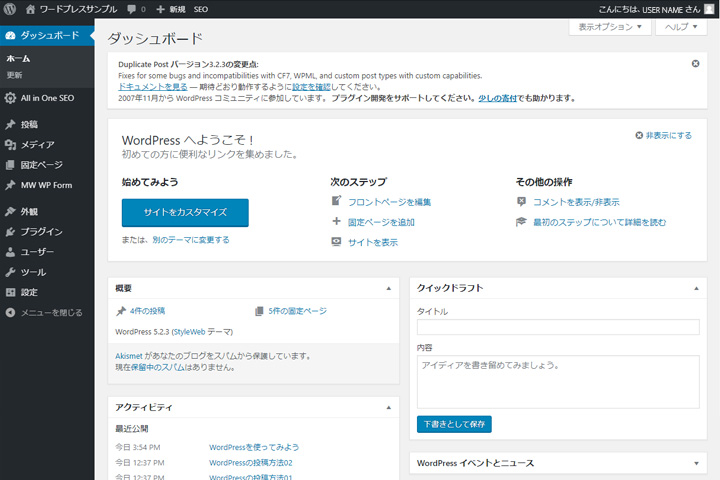Click pin icon beside 4件の投稿

point(120,311)
